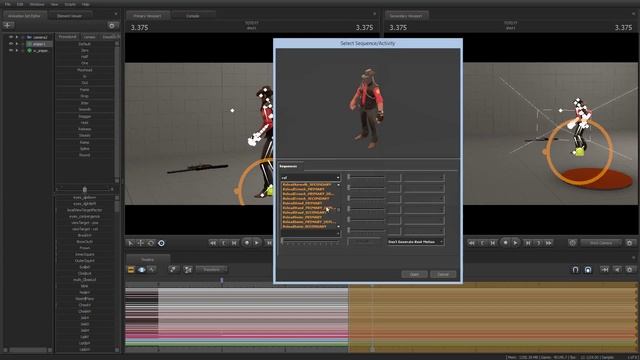Select 'Frown' control row
This screenshot has height=360, width=640.
84,248
